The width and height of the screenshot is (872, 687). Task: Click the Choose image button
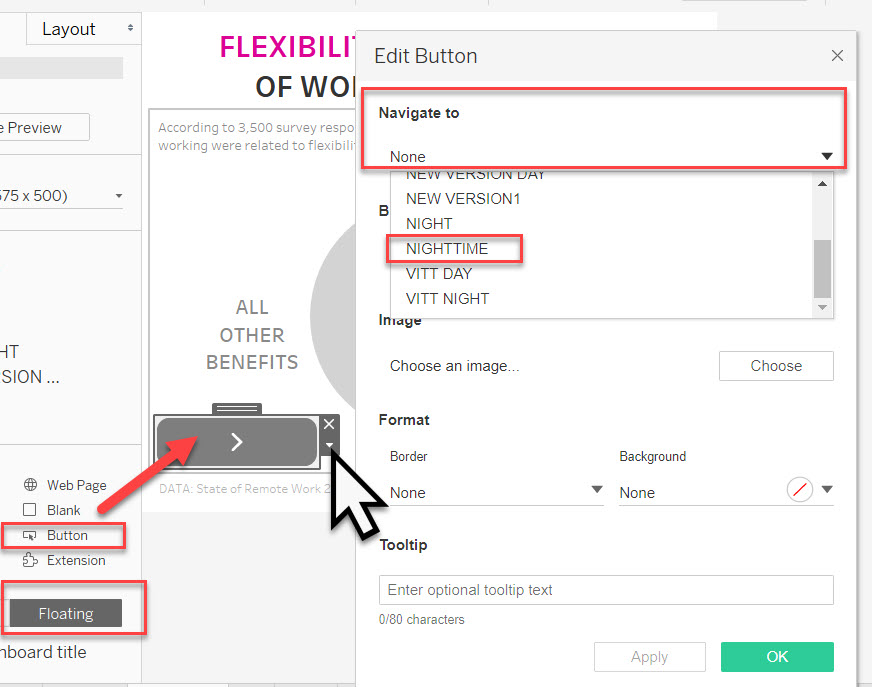775,366
